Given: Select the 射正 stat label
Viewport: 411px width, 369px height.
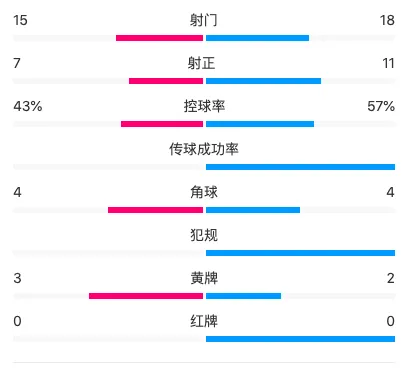Looking at the screenshot, I should coord(201,63).
